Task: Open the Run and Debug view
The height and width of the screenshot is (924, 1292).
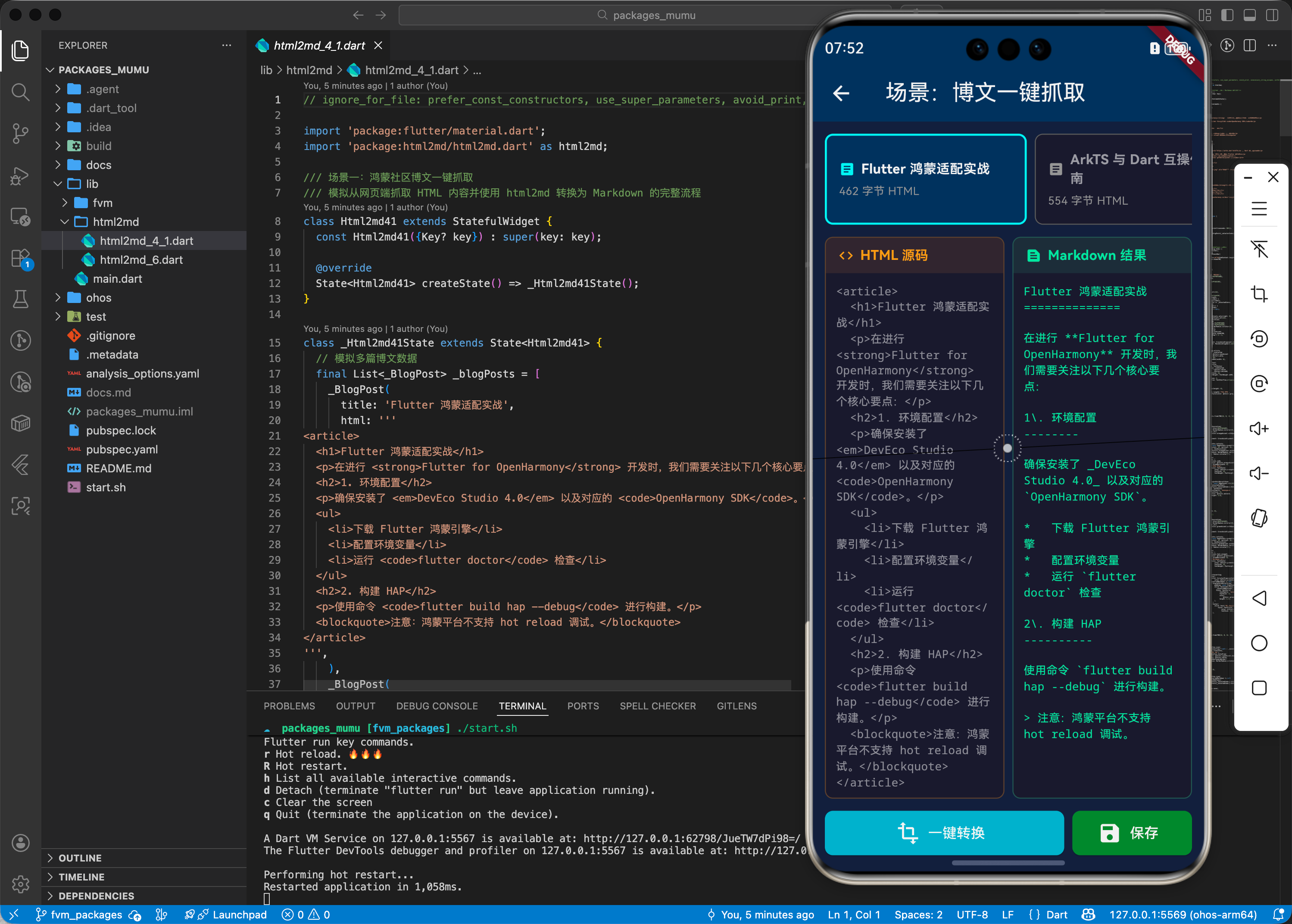Action: pos(21,175)
